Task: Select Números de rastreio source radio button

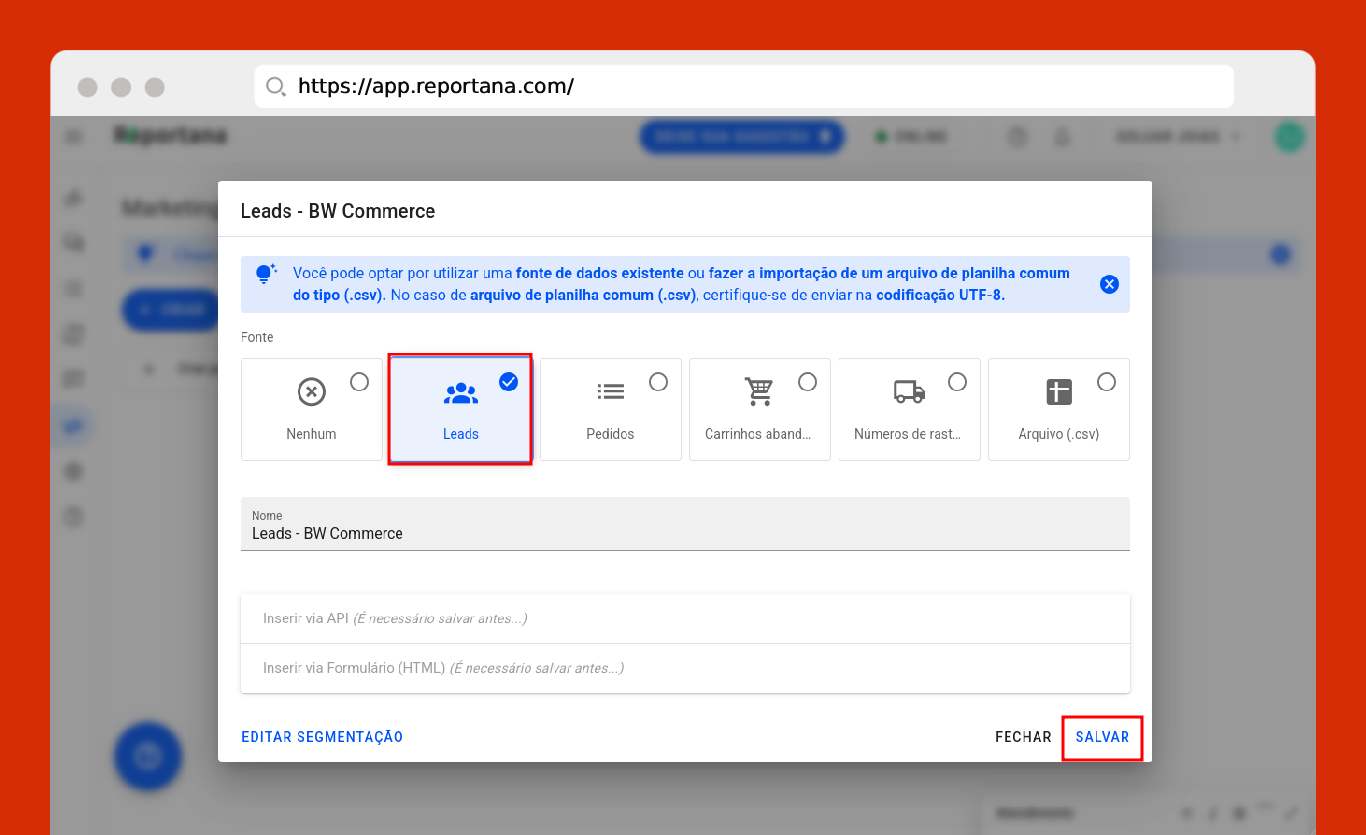Action: 957,382
